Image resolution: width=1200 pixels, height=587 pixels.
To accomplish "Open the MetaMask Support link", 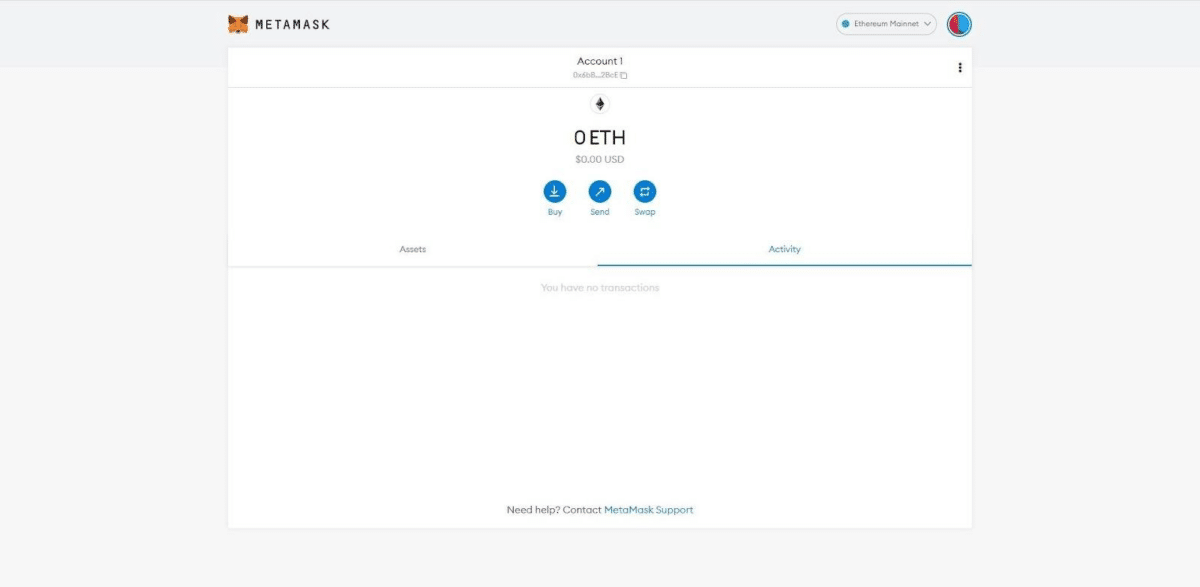I will tap(649, 510).
